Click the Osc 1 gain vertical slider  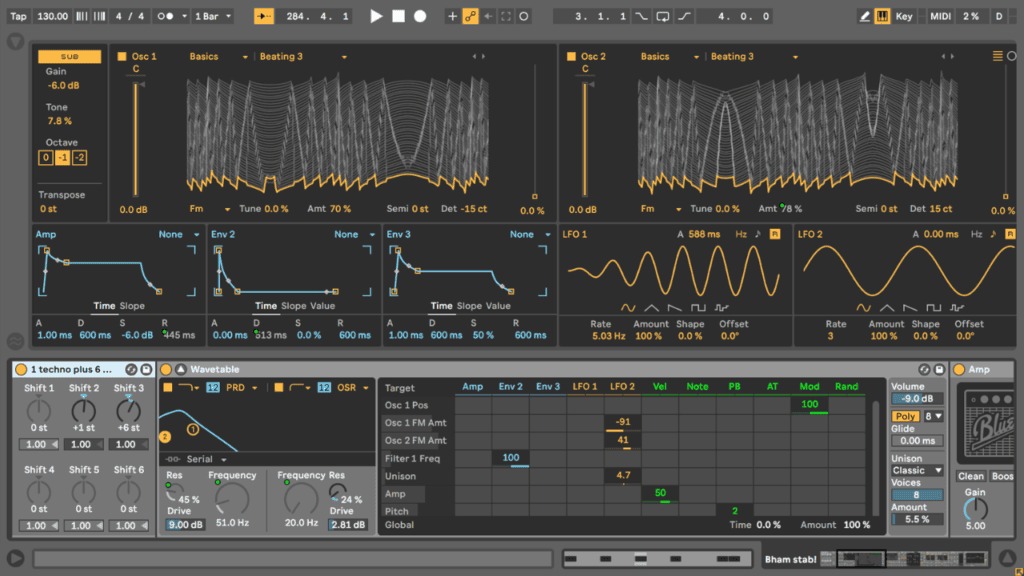pyautogui.click(x=134, y=140)
